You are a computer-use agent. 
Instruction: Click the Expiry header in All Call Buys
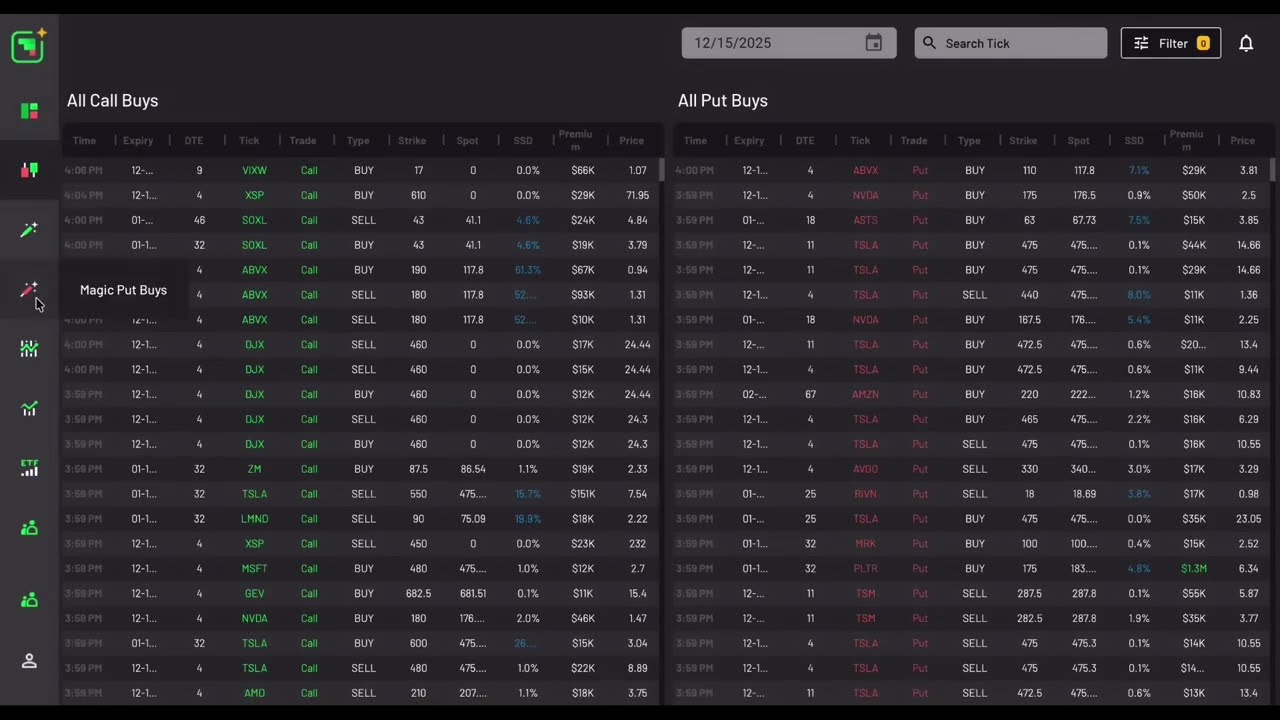(x=138, y=141)
